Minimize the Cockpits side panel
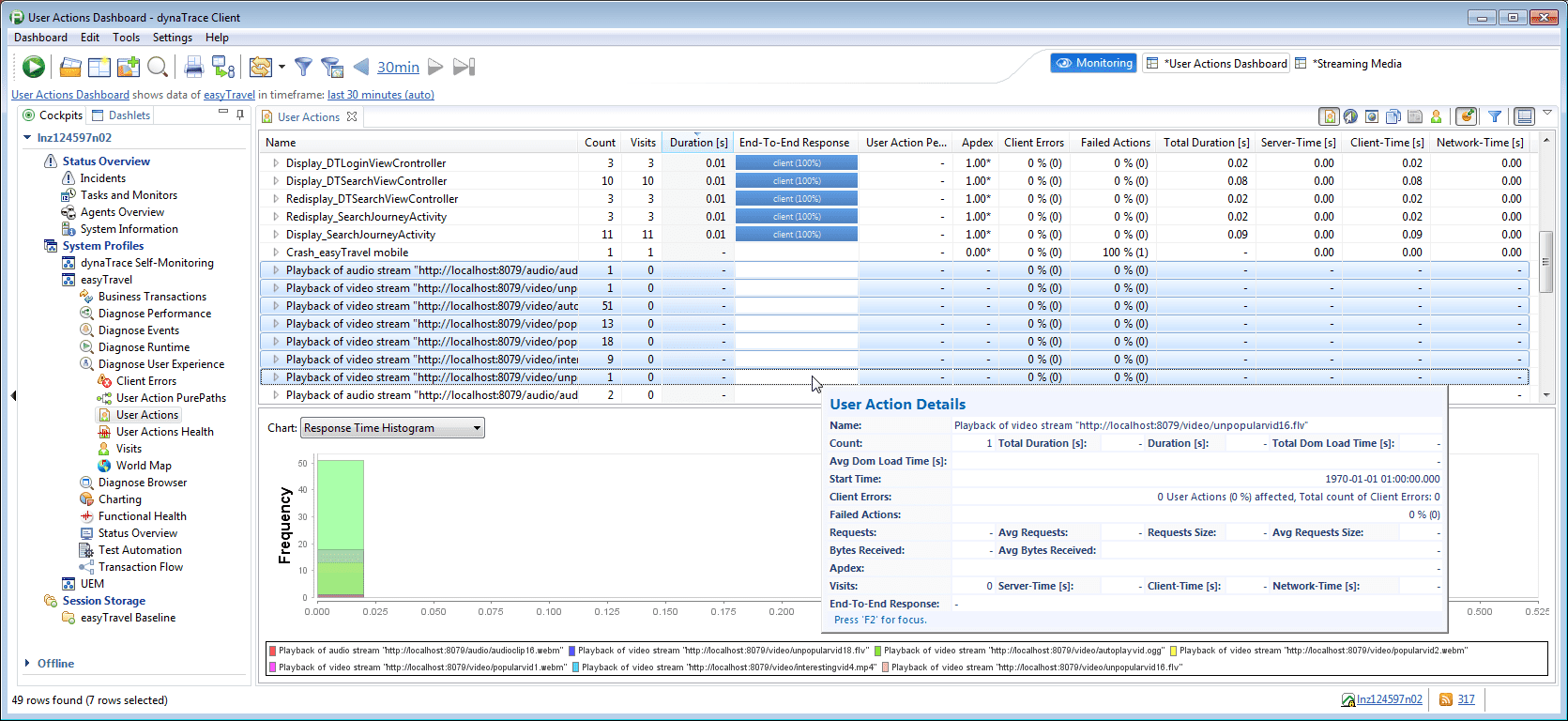 223,113
